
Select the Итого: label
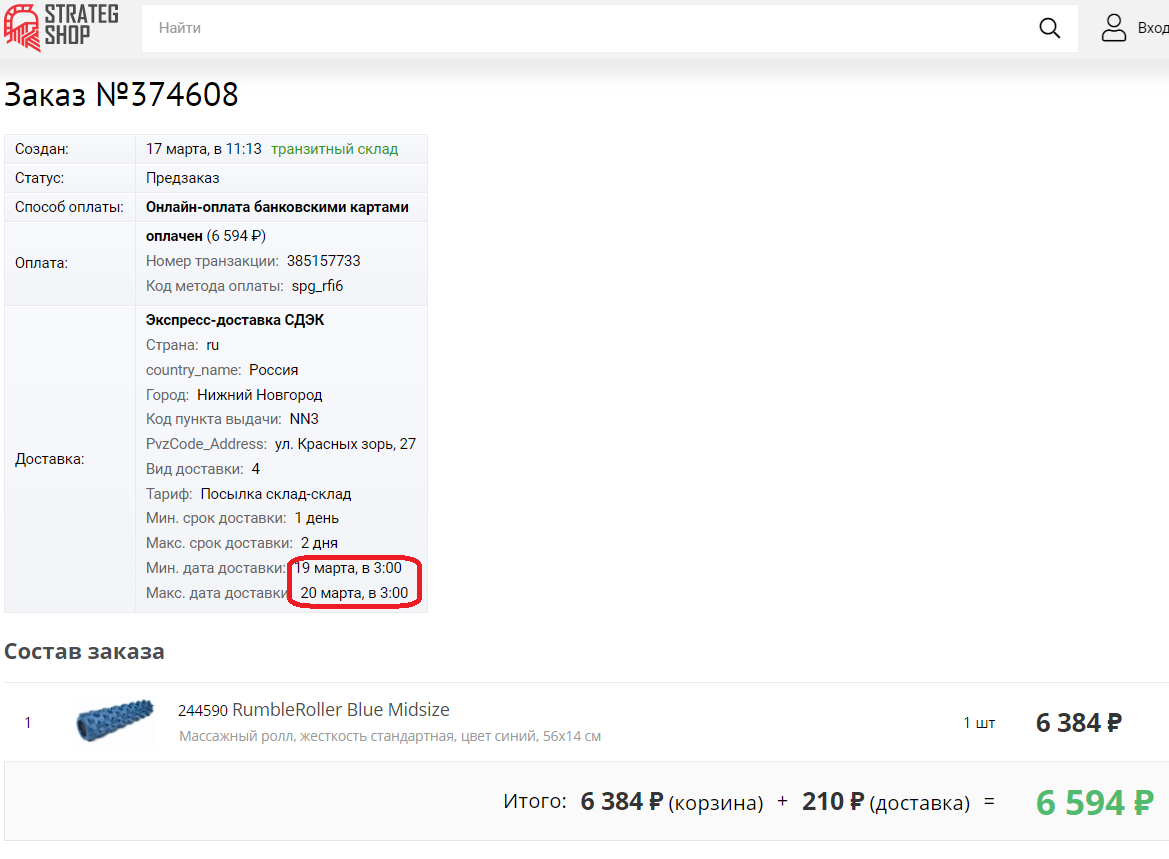pos(535,802)
